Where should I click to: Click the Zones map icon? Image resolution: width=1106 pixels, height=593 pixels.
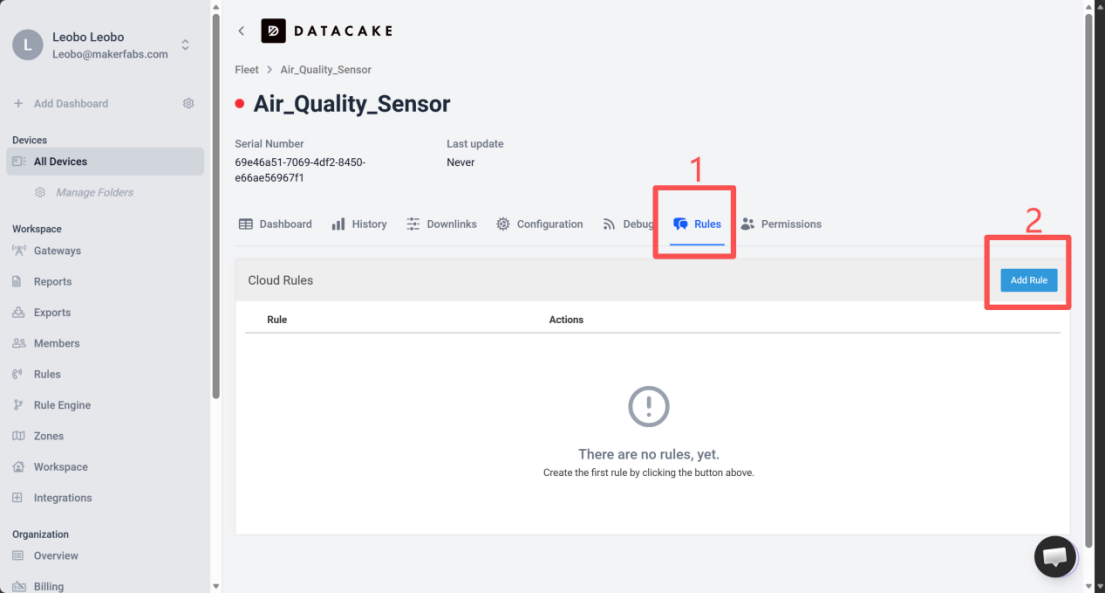(x=18, y=436)
